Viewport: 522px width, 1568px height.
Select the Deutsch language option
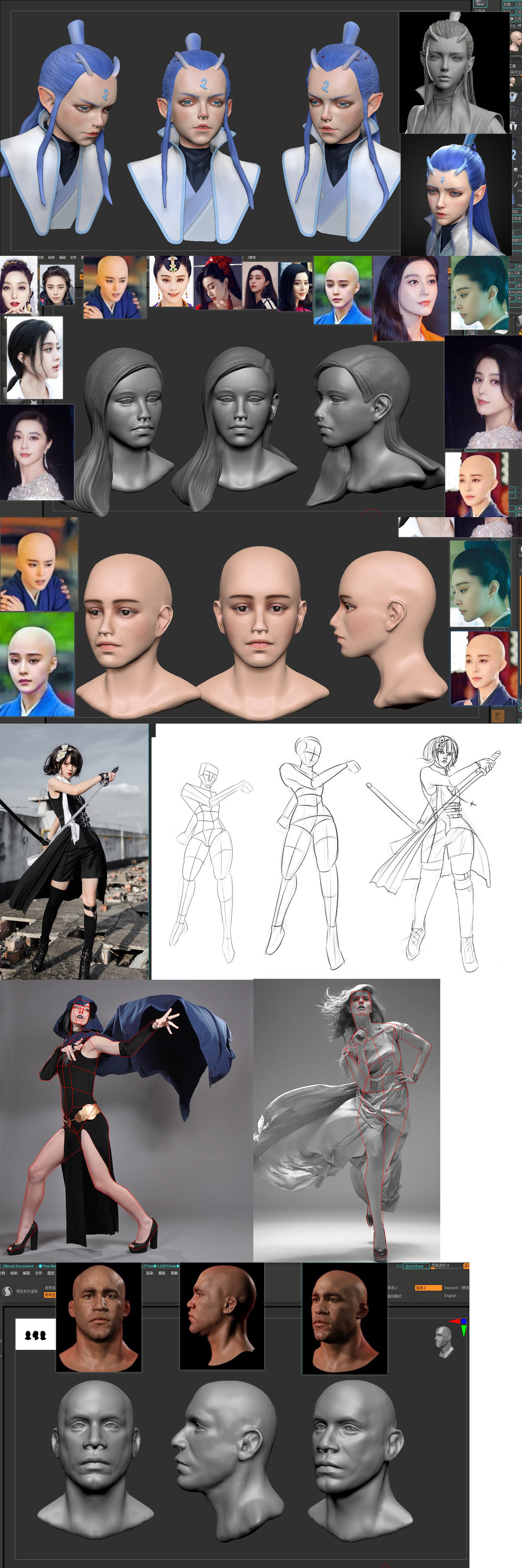click(x=456, y=1288)
